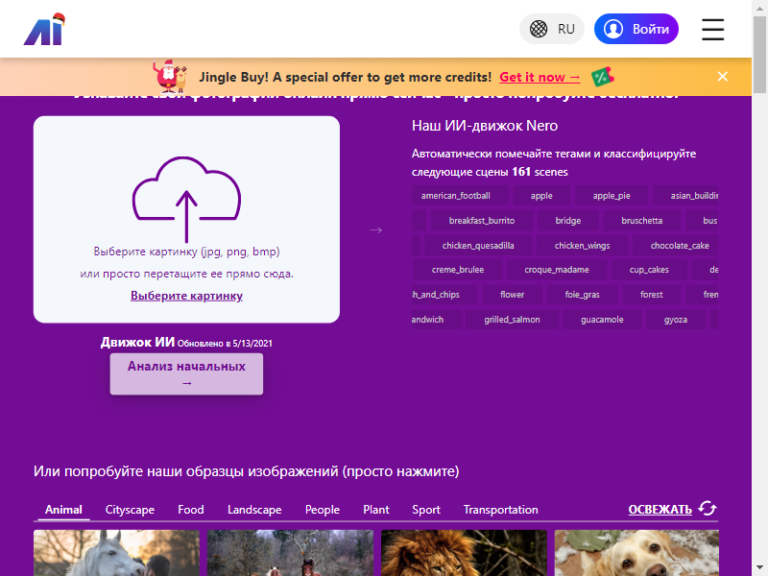Click the Выберите картинку link
Viewport: 768px width, 576px height.
click(x=186, y=296)
